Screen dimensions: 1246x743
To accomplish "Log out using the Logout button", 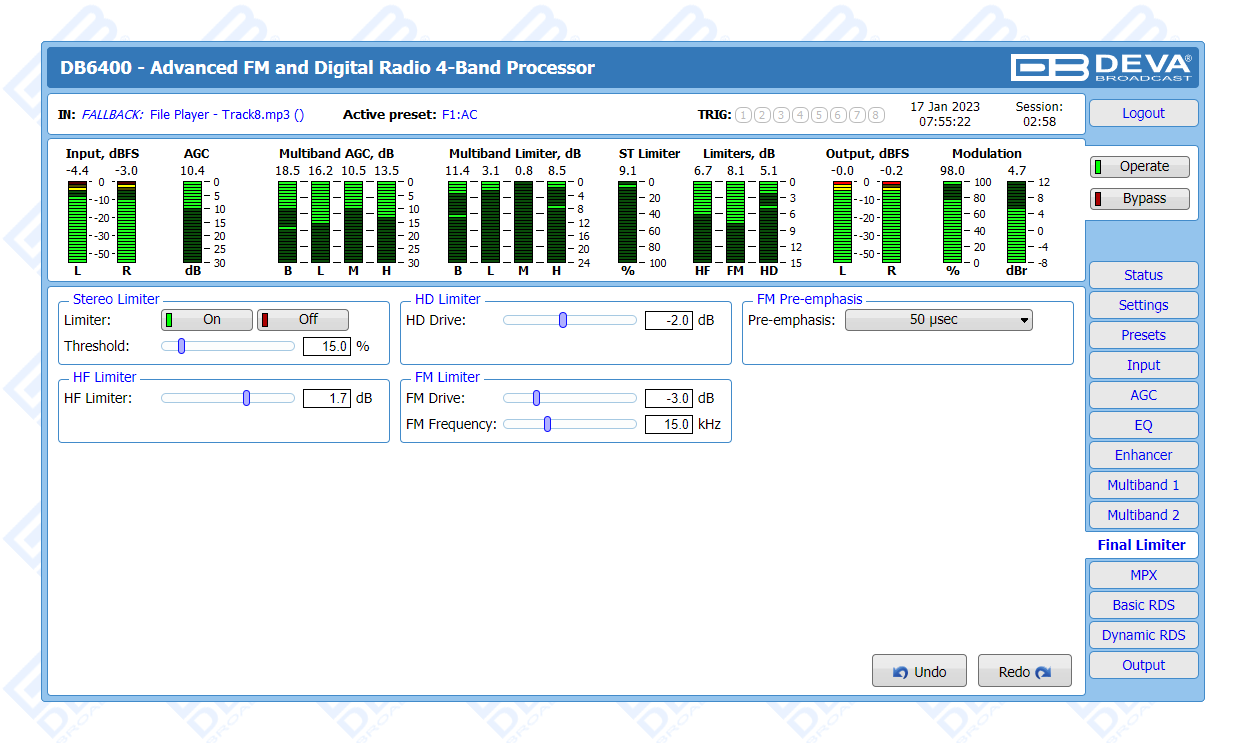I will pos(1142,113).
